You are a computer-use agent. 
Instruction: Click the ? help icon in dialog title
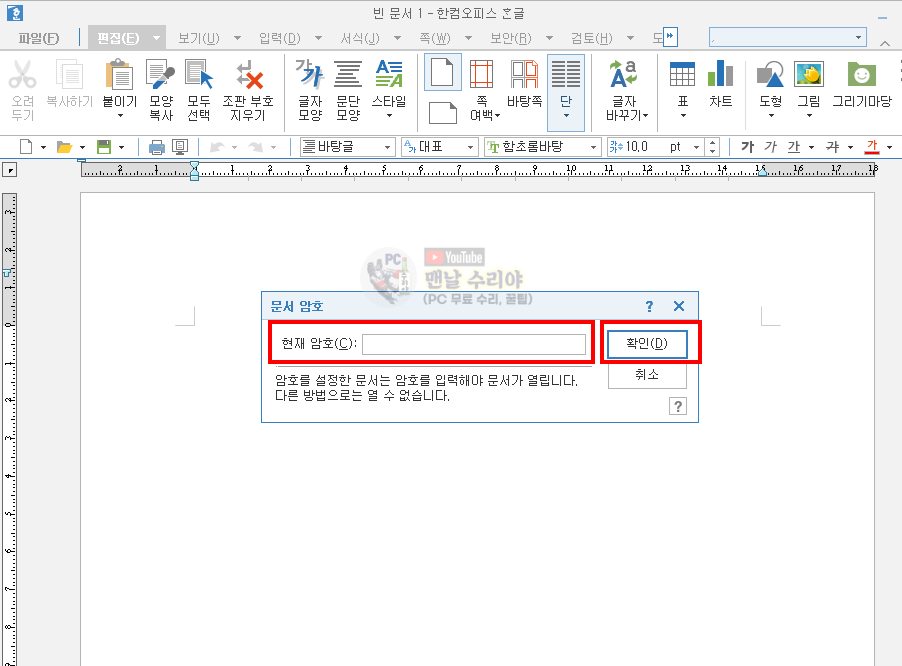tap(649, 307)
